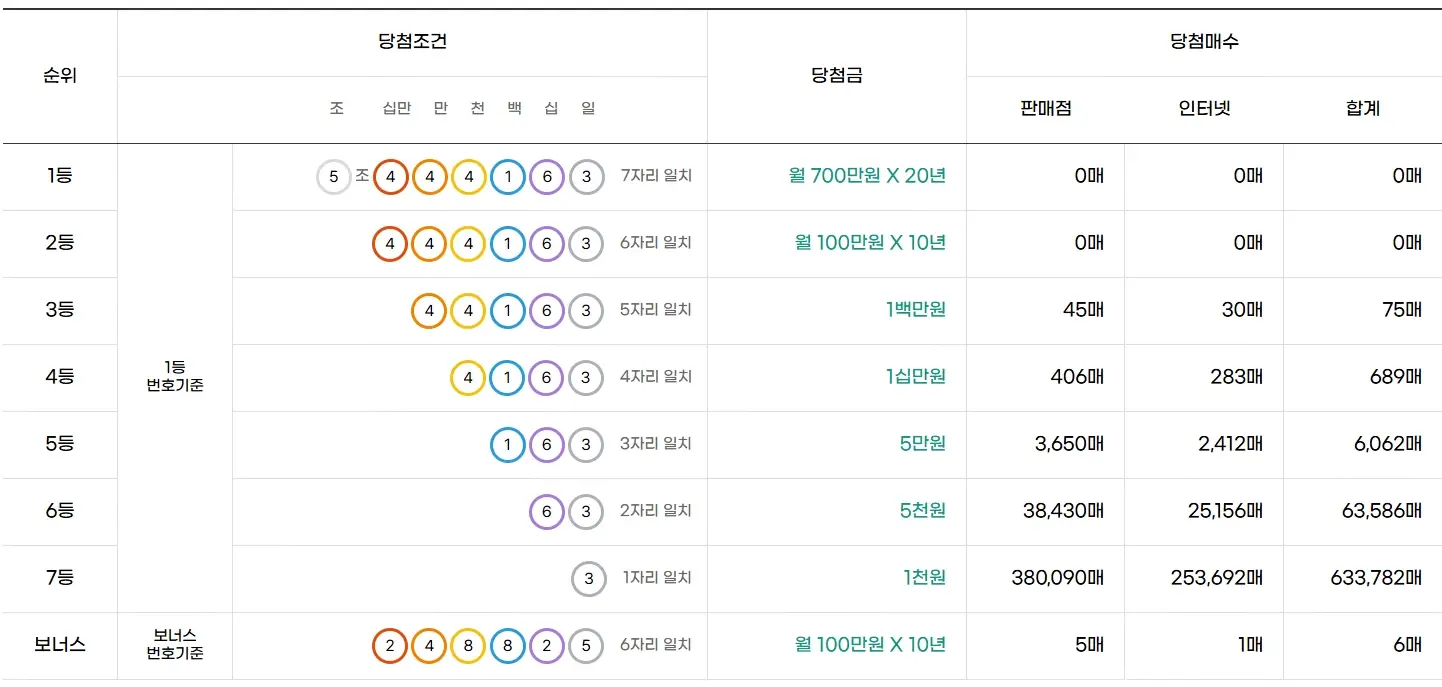
Task: Click the red ball 2 in 보너스 row
Action: coord(390,646)
